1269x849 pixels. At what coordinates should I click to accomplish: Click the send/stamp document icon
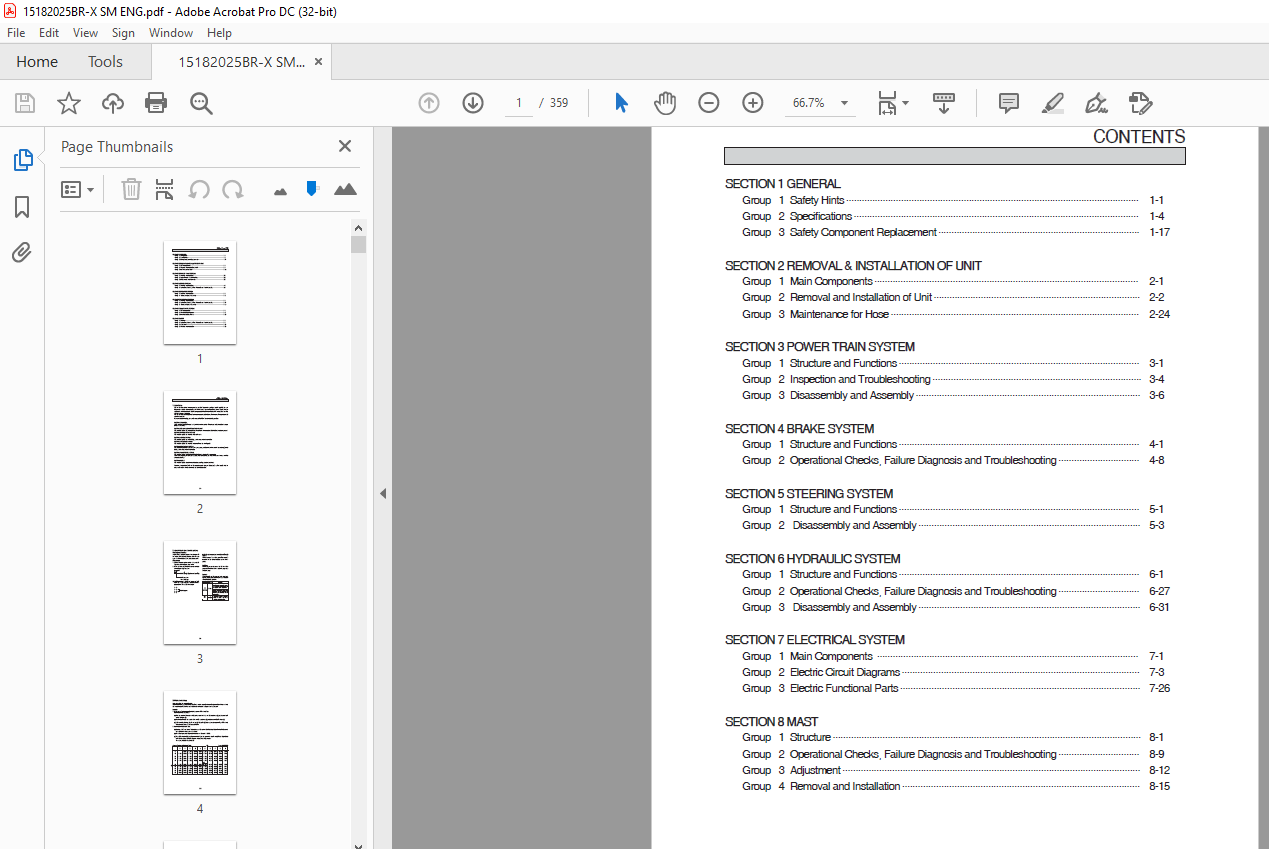pos(1140,103)
